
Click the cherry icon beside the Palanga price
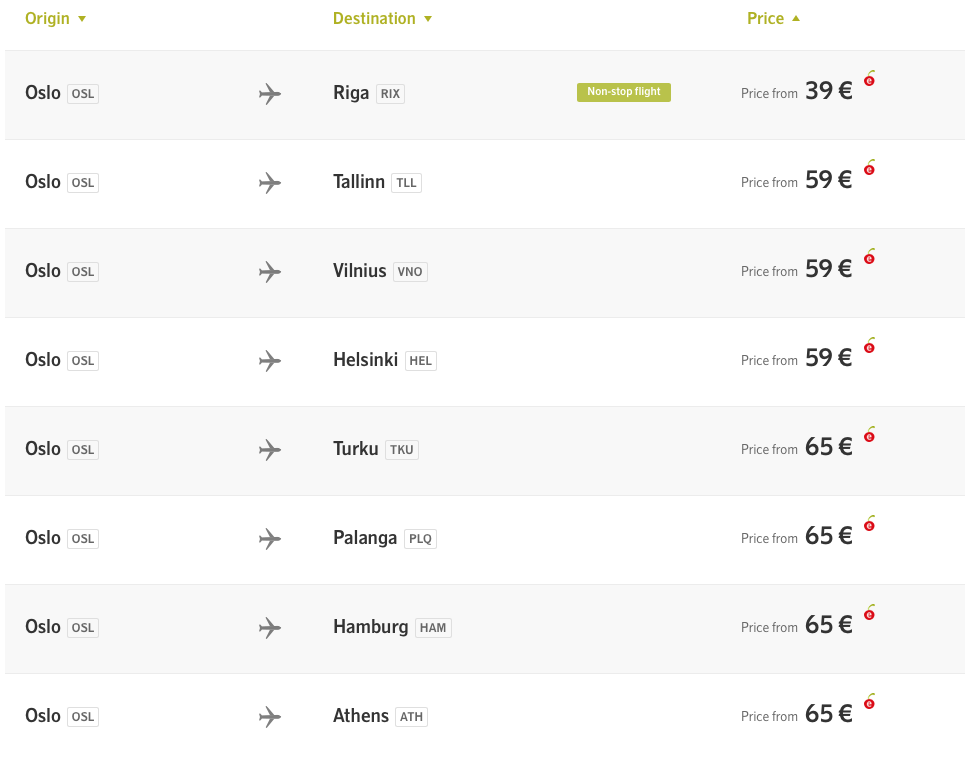(870, 523)
